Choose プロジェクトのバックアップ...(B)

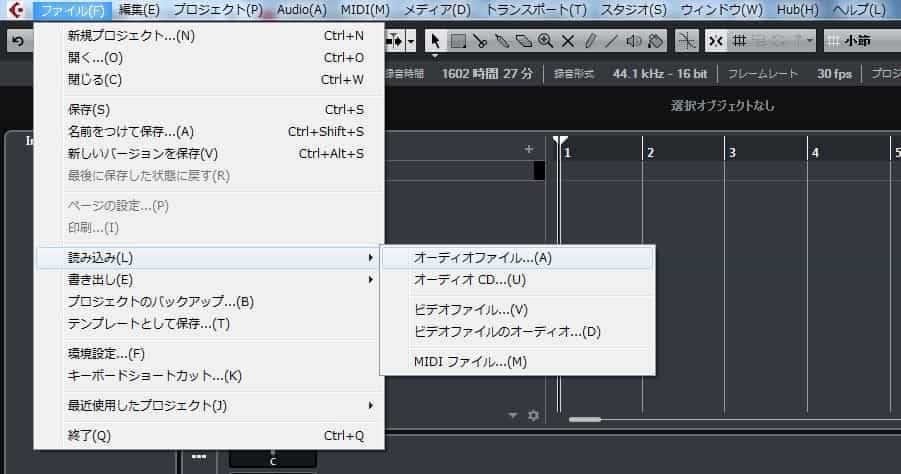point(209,302)
